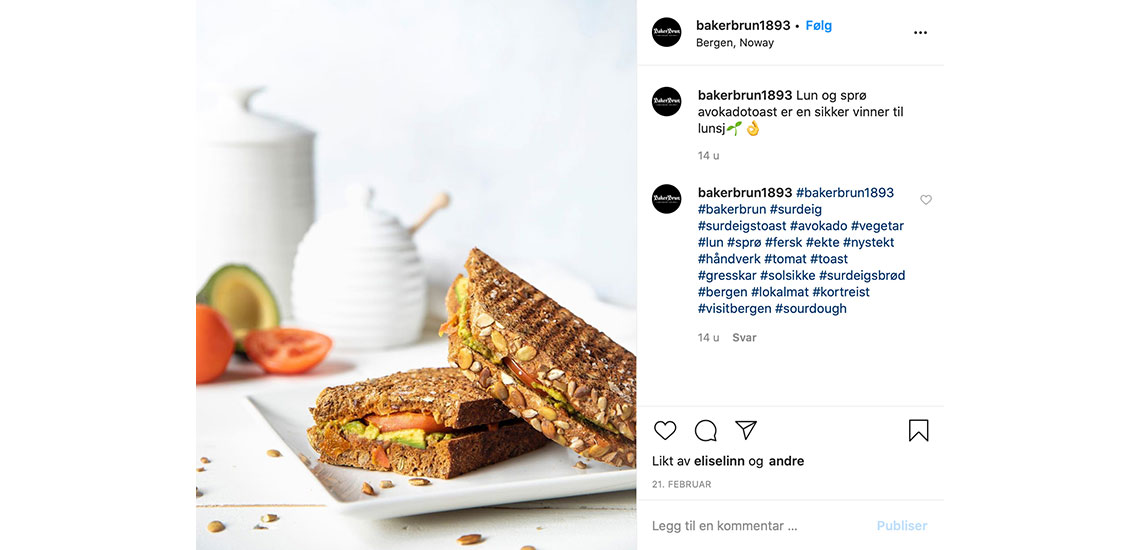Open the #visitbergen hashtag
This screenshot has width=1140, height=550.
tap(734, 308)
